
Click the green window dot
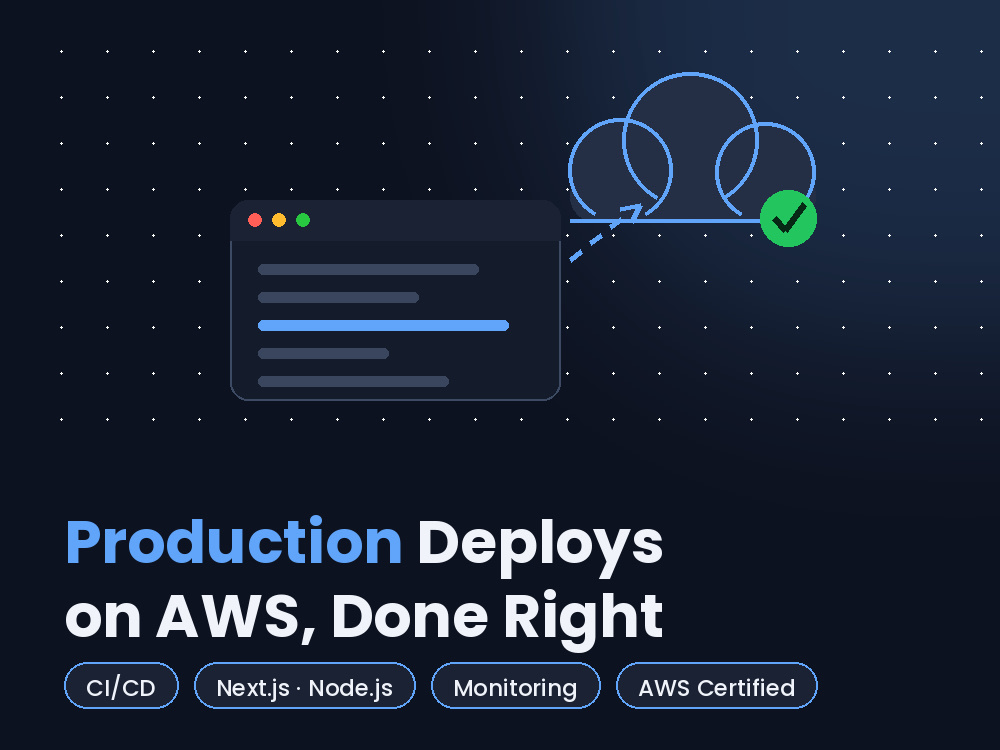[x=303, y=220]
